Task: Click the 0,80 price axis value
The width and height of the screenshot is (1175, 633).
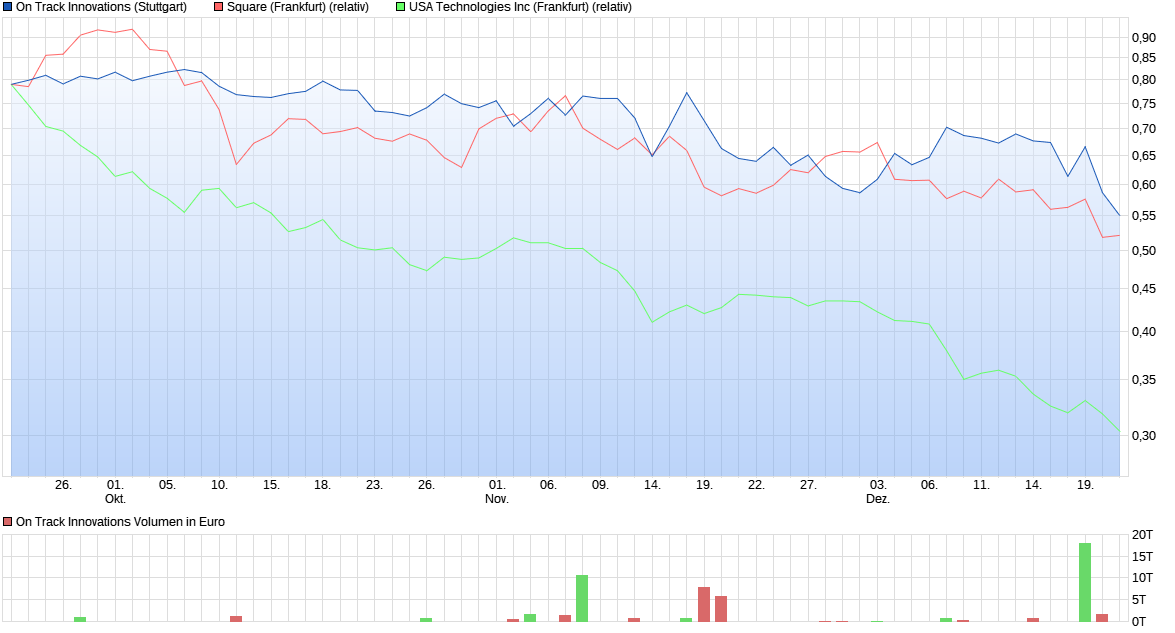Action: (1144, 79)
